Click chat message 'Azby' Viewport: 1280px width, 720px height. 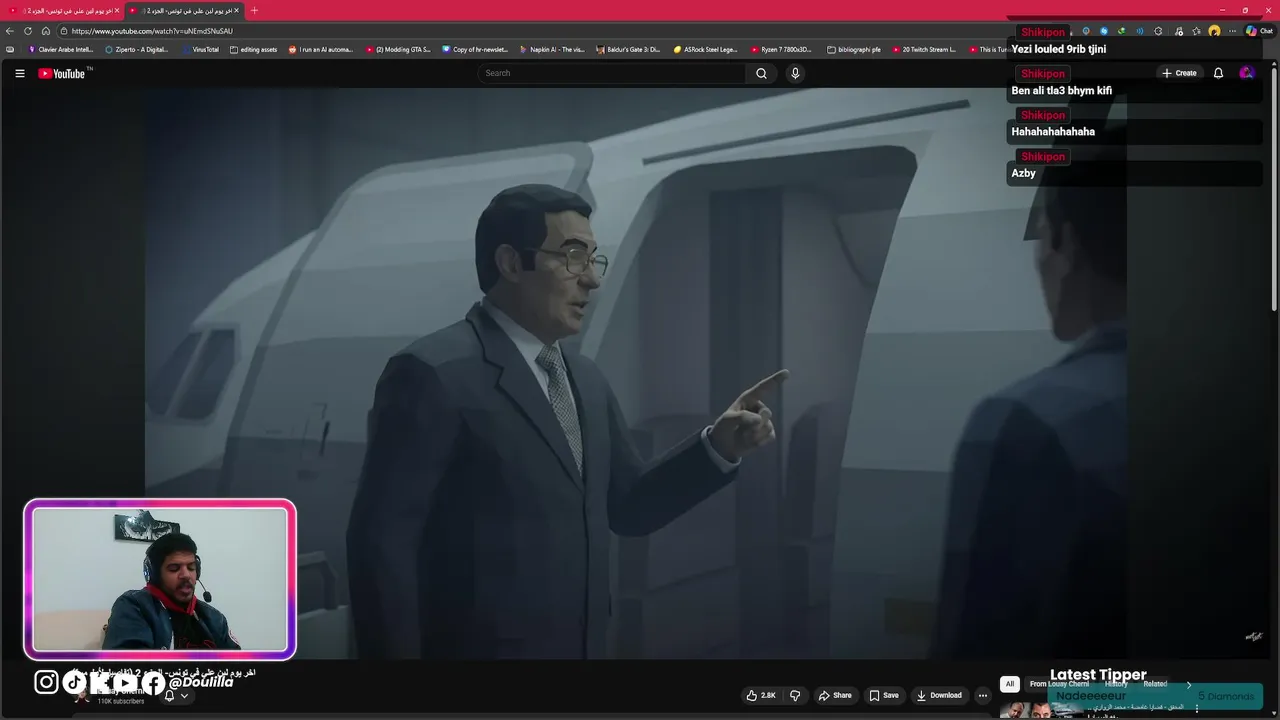[x=1023, y=173]
